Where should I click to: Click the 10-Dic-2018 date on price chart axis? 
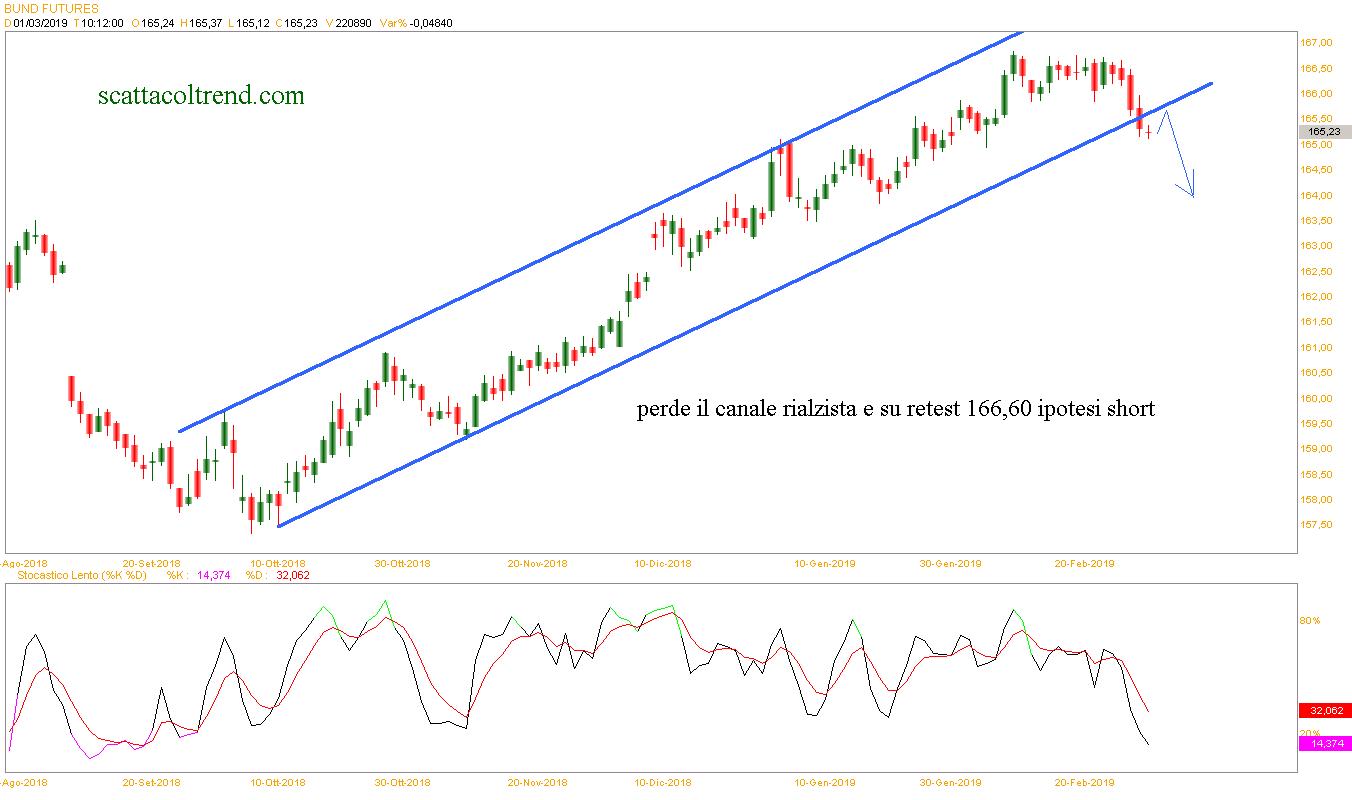point(661,564)
